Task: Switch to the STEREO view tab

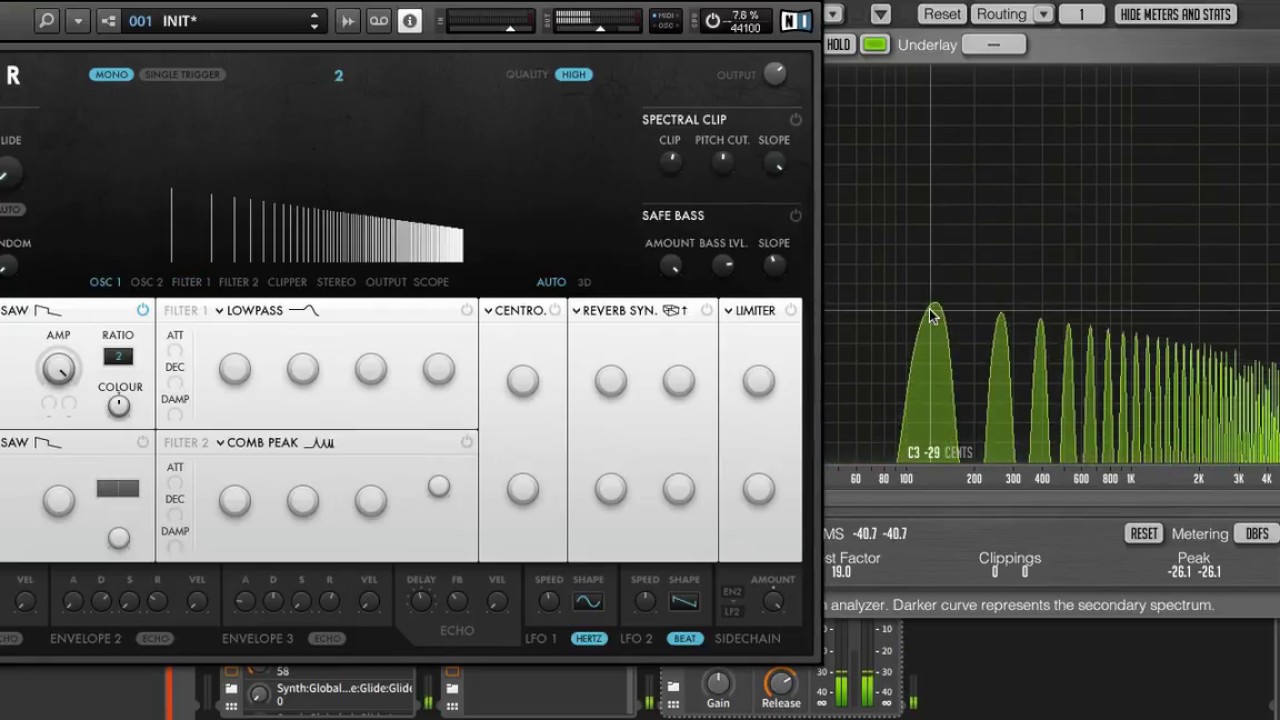Action: click(x=336, y=283)
